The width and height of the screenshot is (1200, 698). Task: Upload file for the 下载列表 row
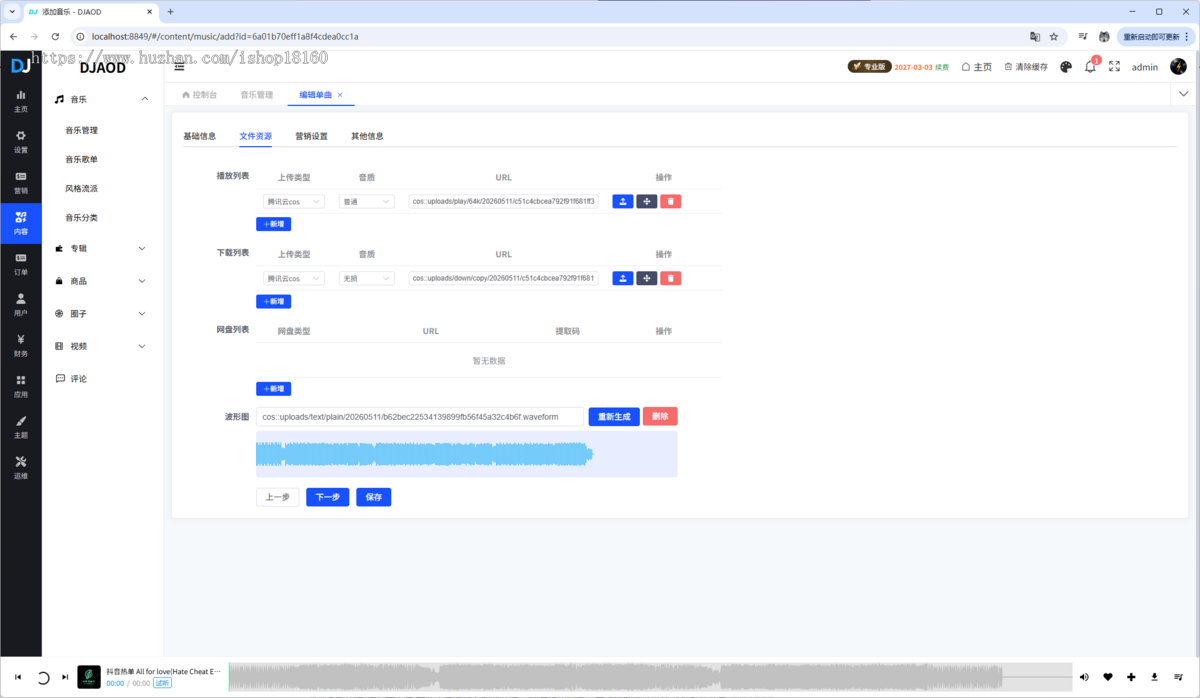tap(622, 278)
